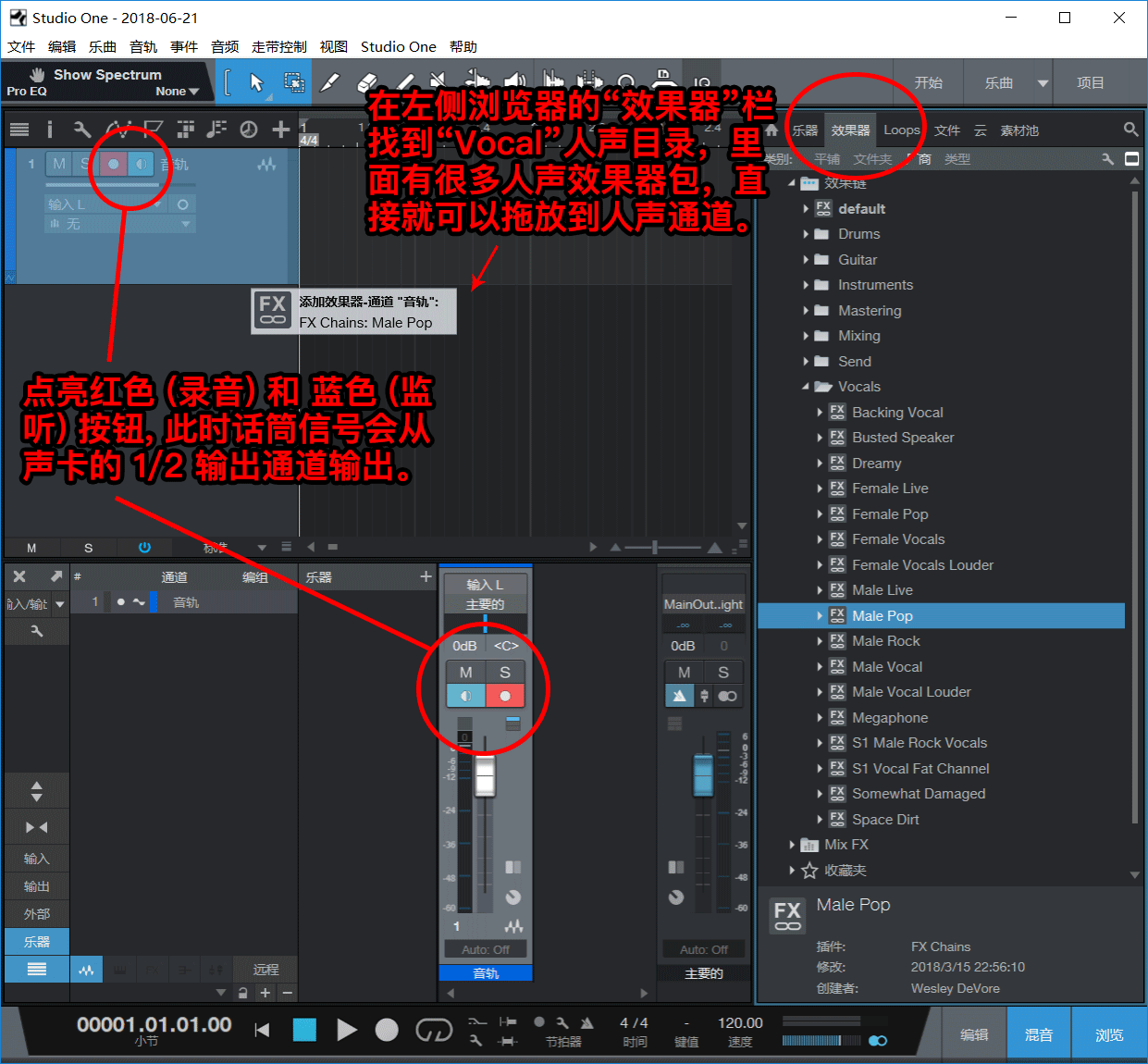Click the wrench options icon above track list
1148x1064 pixels.
[x=82, y=130]
